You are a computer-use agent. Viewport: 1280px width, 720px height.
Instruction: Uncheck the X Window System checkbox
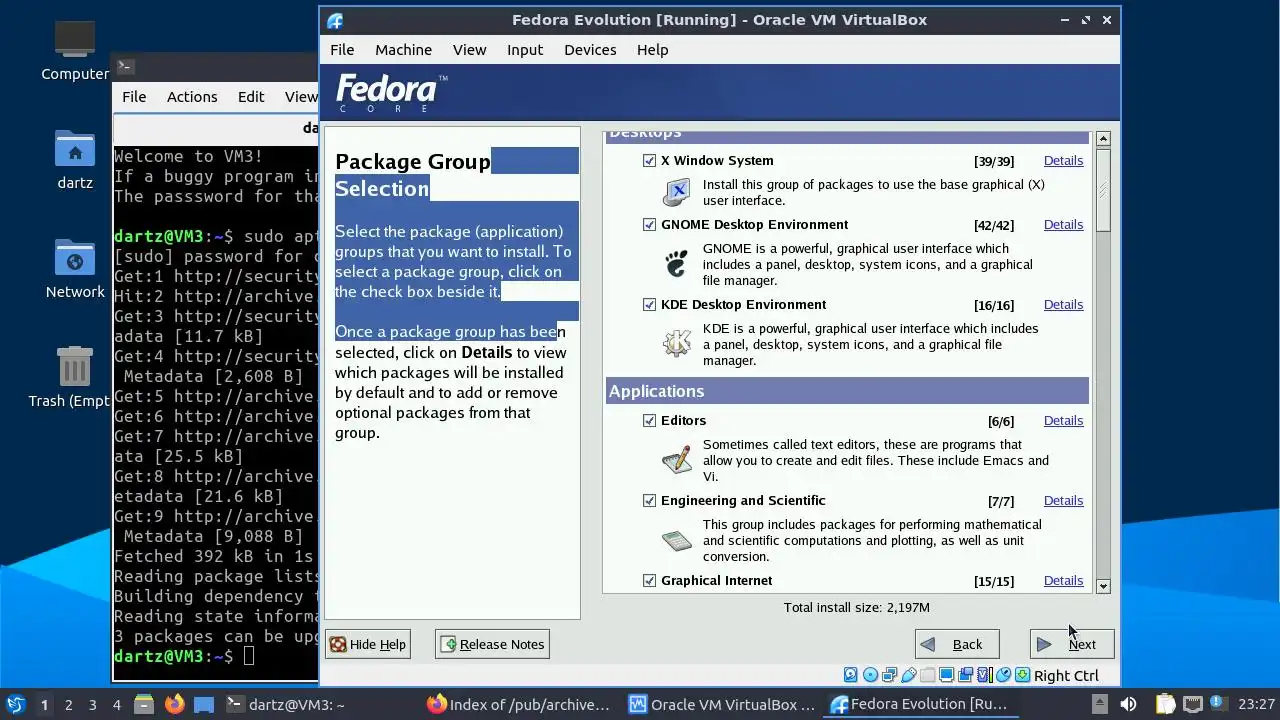[649, 160]
